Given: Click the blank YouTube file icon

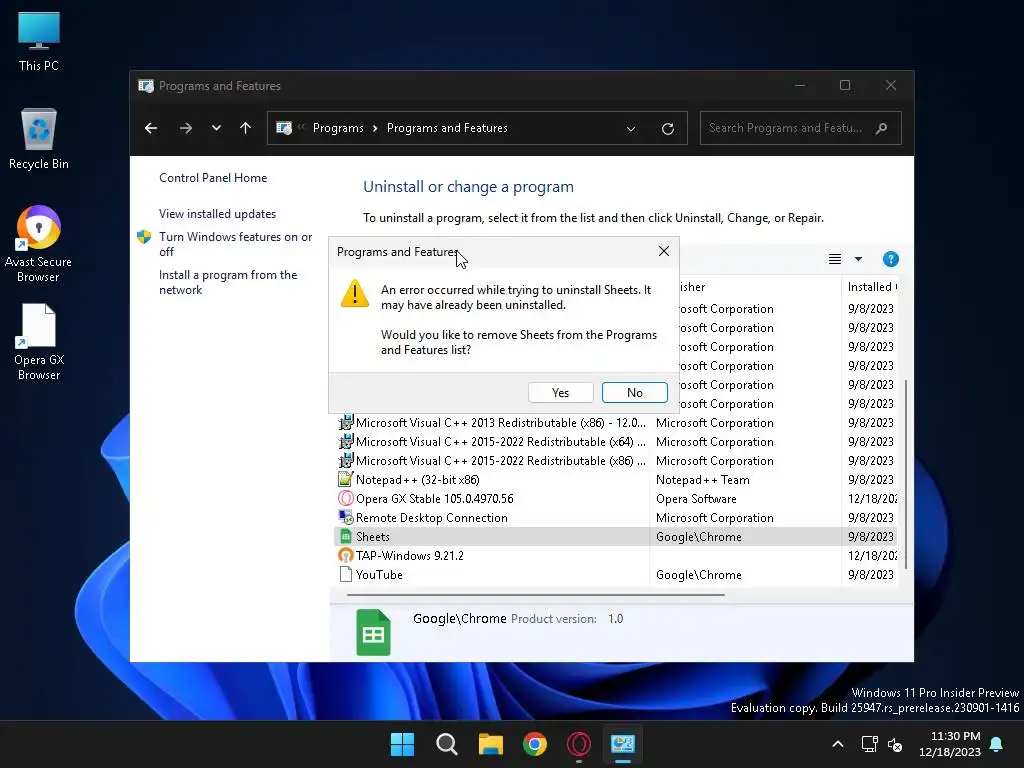Looking at the screenshot, I should 345,574.
